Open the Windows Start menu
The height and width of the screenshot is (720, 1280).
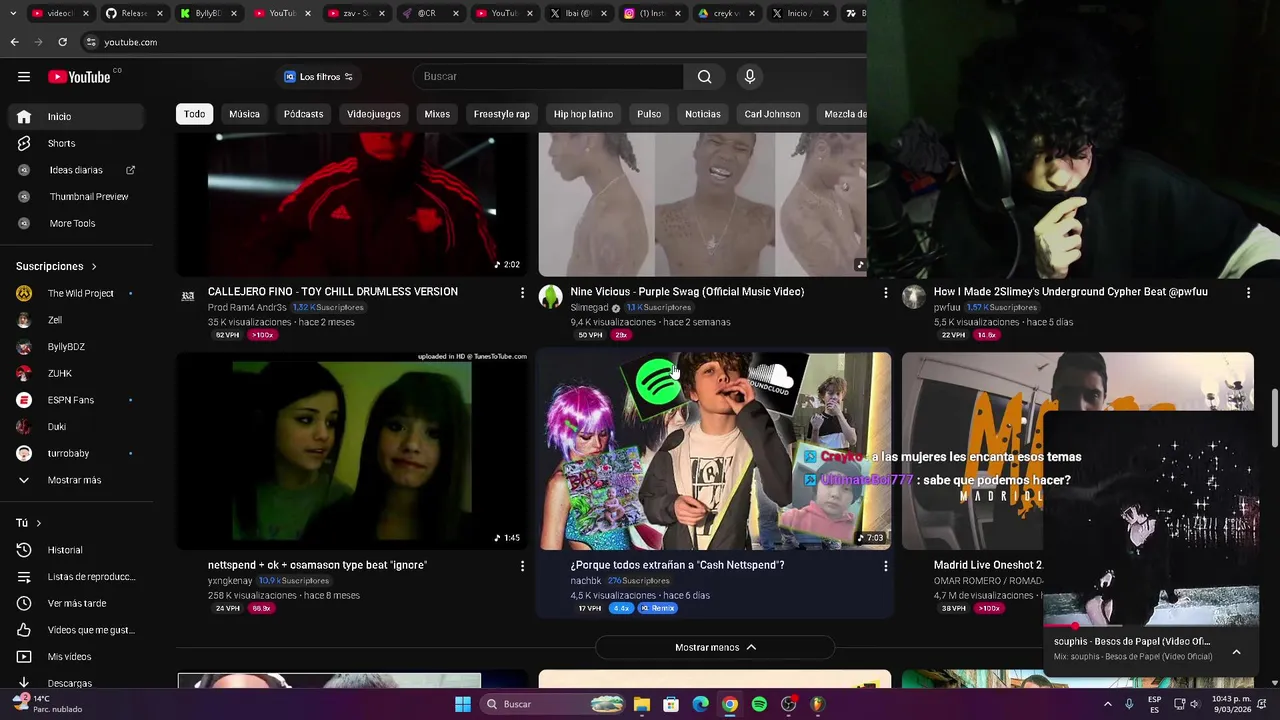(x=463, y=704)
